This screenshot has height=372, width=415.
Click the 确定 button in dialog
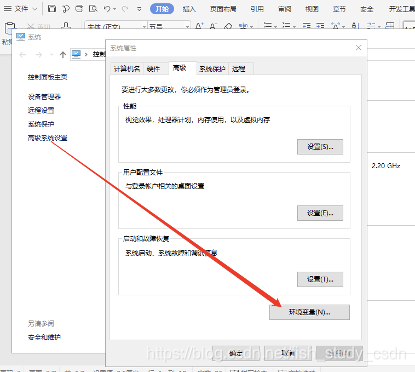point(236,353)
